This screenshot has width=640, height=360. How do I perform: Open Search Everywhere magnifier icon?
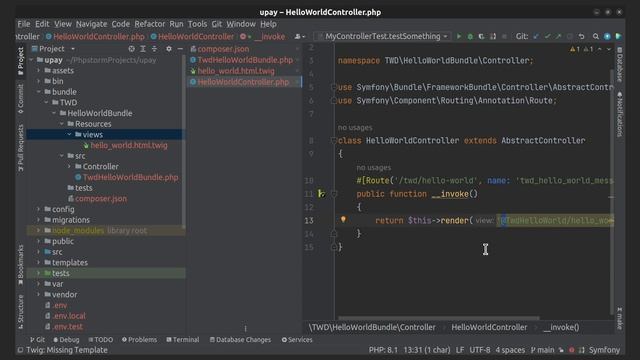(596, 36)
